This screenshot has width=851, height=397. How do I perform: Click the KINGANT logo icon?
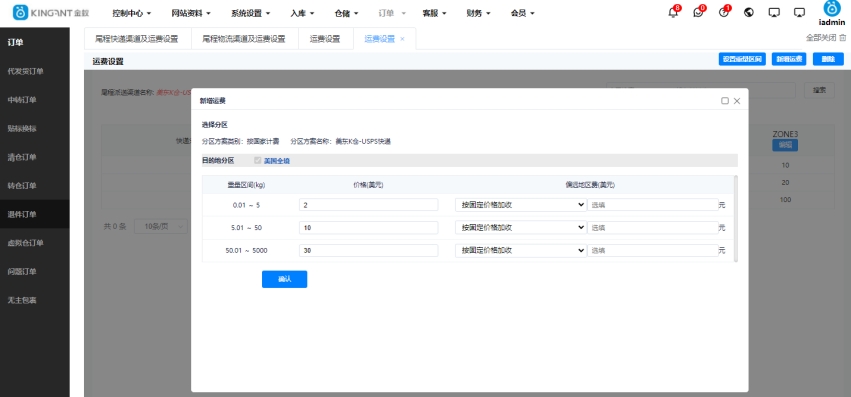[x=20, y=13]
